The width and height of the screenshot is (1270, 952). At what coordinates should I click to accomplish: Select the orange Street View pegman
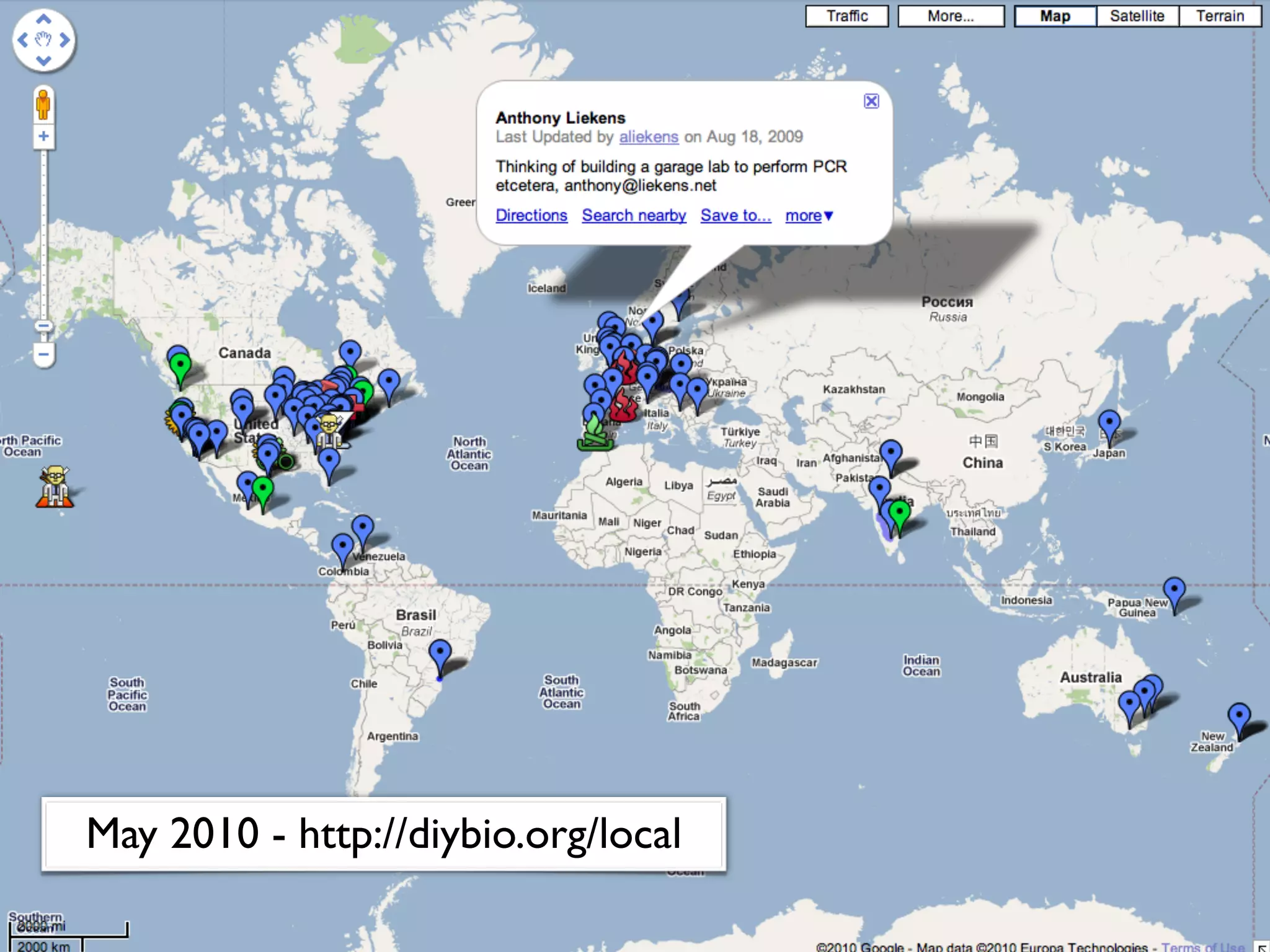point(43,104)
